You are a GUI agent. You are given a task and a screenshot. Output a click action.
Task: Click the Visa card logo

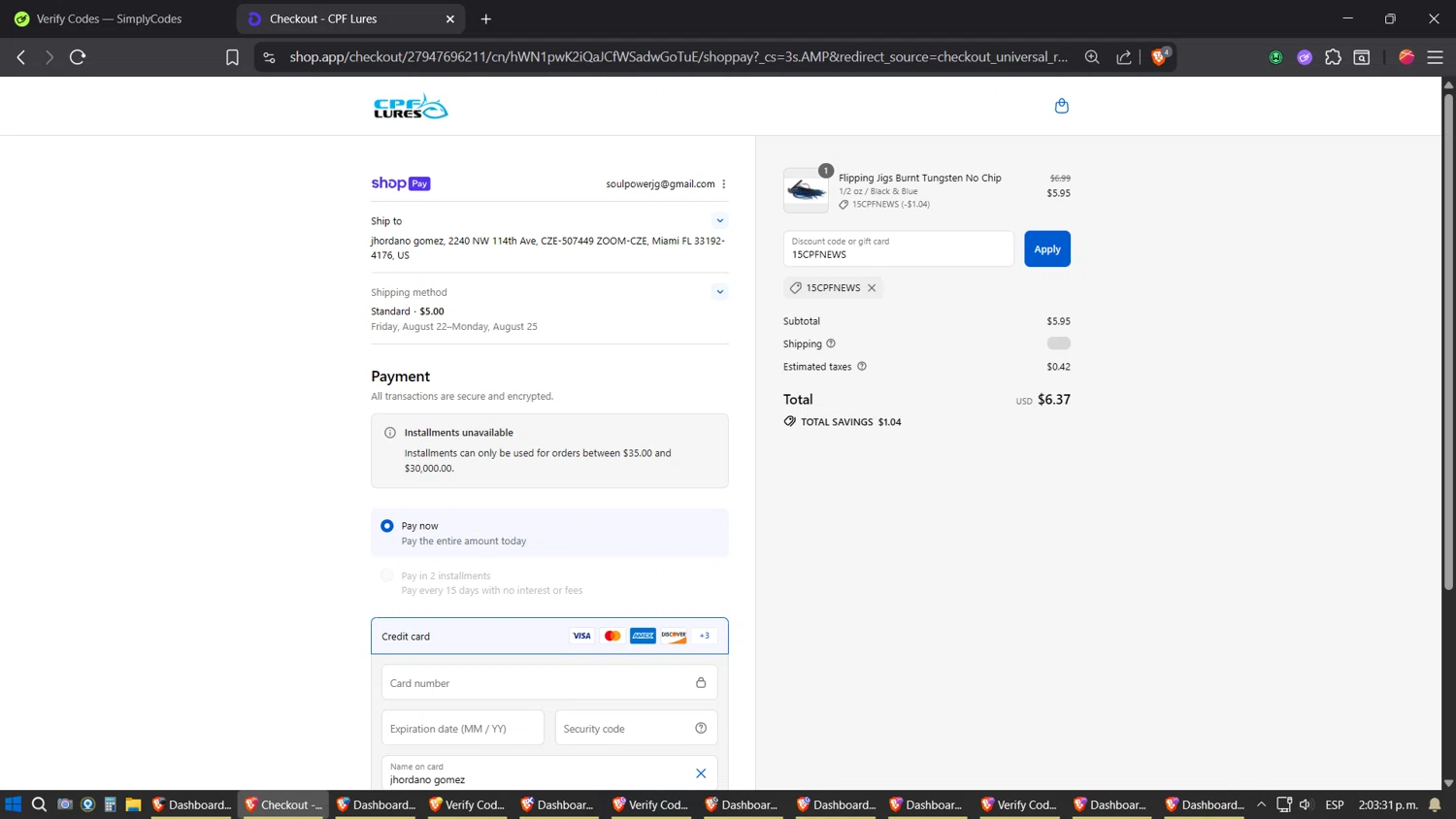pos(581,636)
